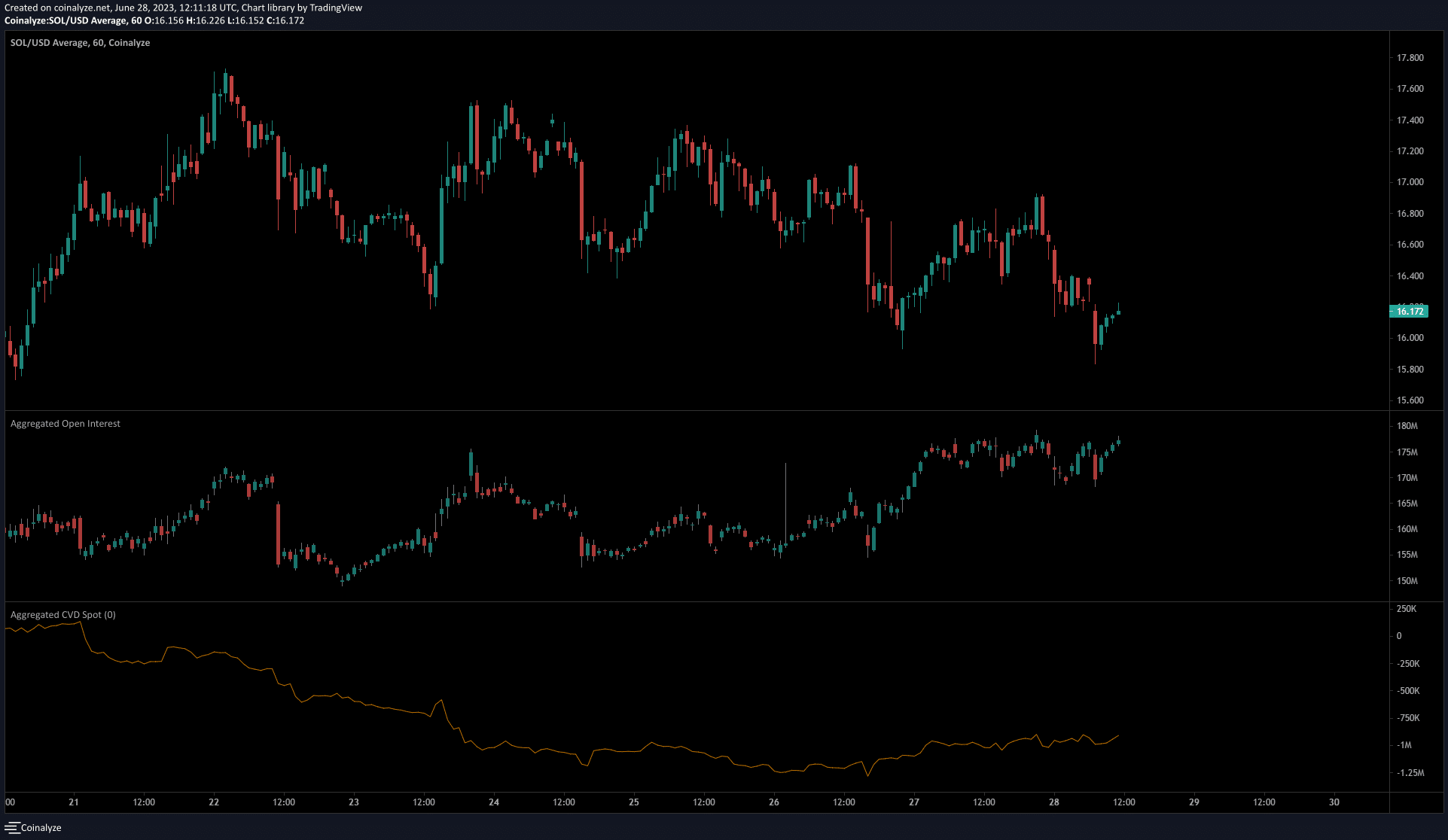Click the -1.25M CVD axis label
Image resolution: width=1448 pixels, height=840 pixels.
click(x=1410, y=773)
